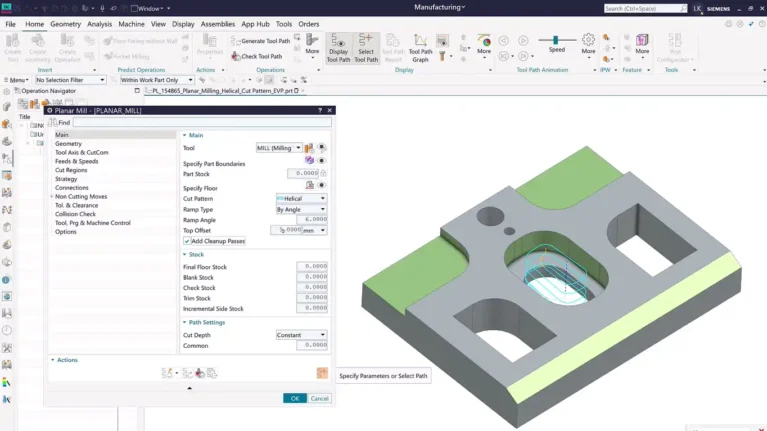
Task: Click search magnifier icon in title bar
Action: tap(683, 8)
